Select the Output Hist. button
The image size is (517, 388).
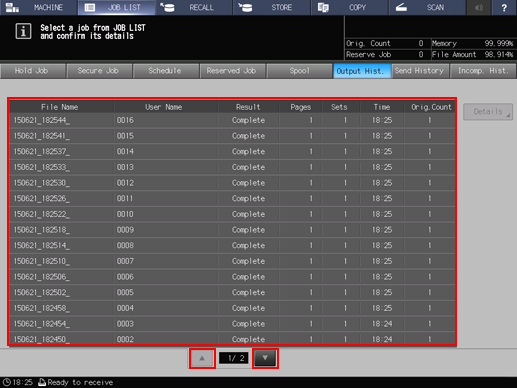point(362,71)
